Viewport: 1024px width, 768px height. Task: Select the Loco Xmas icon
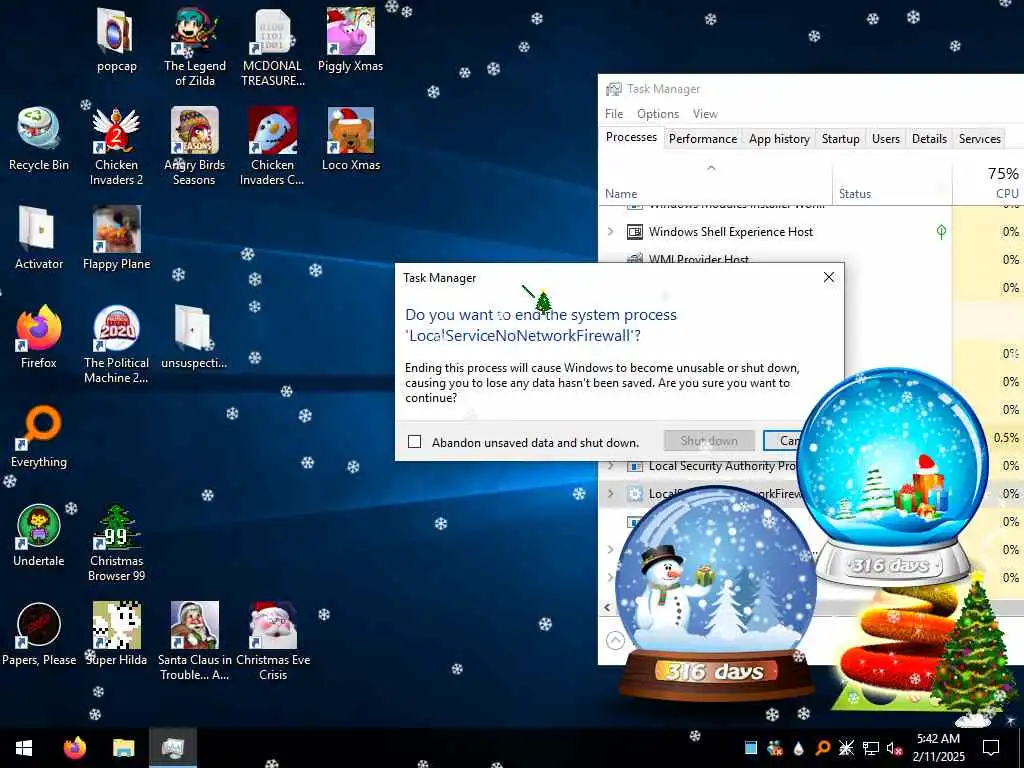[351, 139]
